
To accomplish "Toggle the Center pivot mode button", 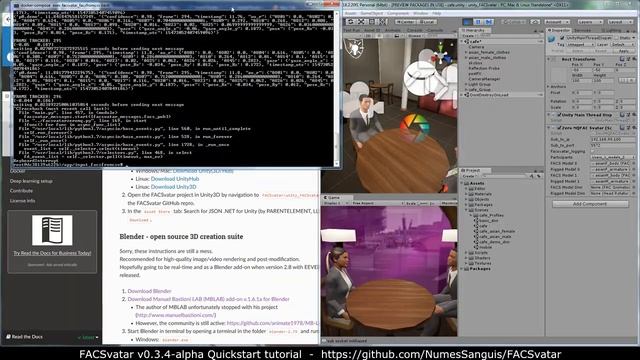I will (405, 22).
